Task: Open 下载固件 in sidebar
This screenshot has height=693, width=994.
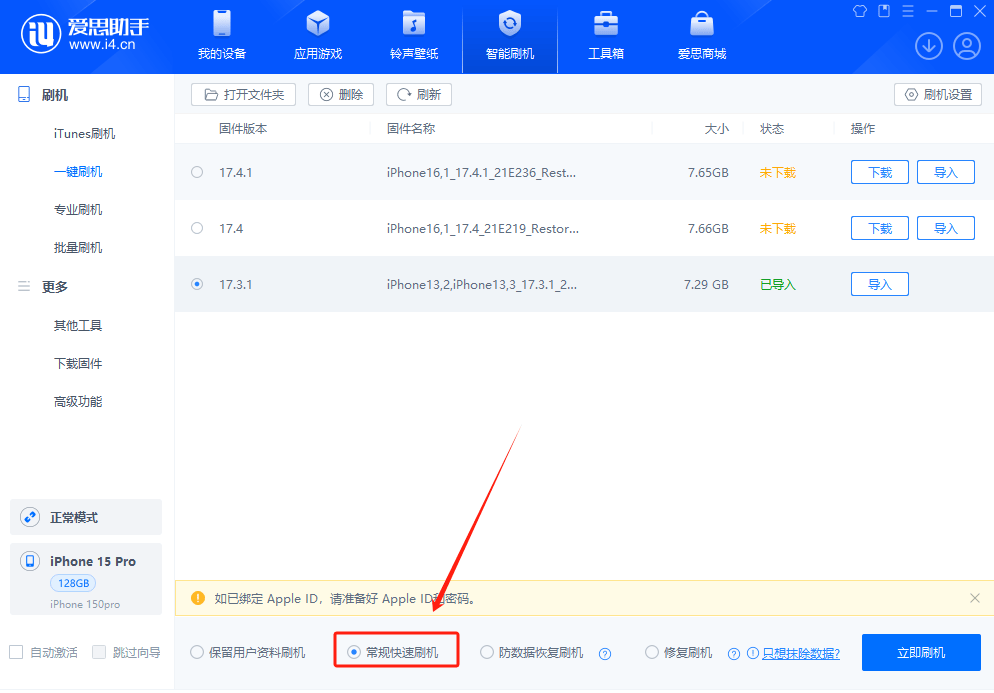Action: 78,364
